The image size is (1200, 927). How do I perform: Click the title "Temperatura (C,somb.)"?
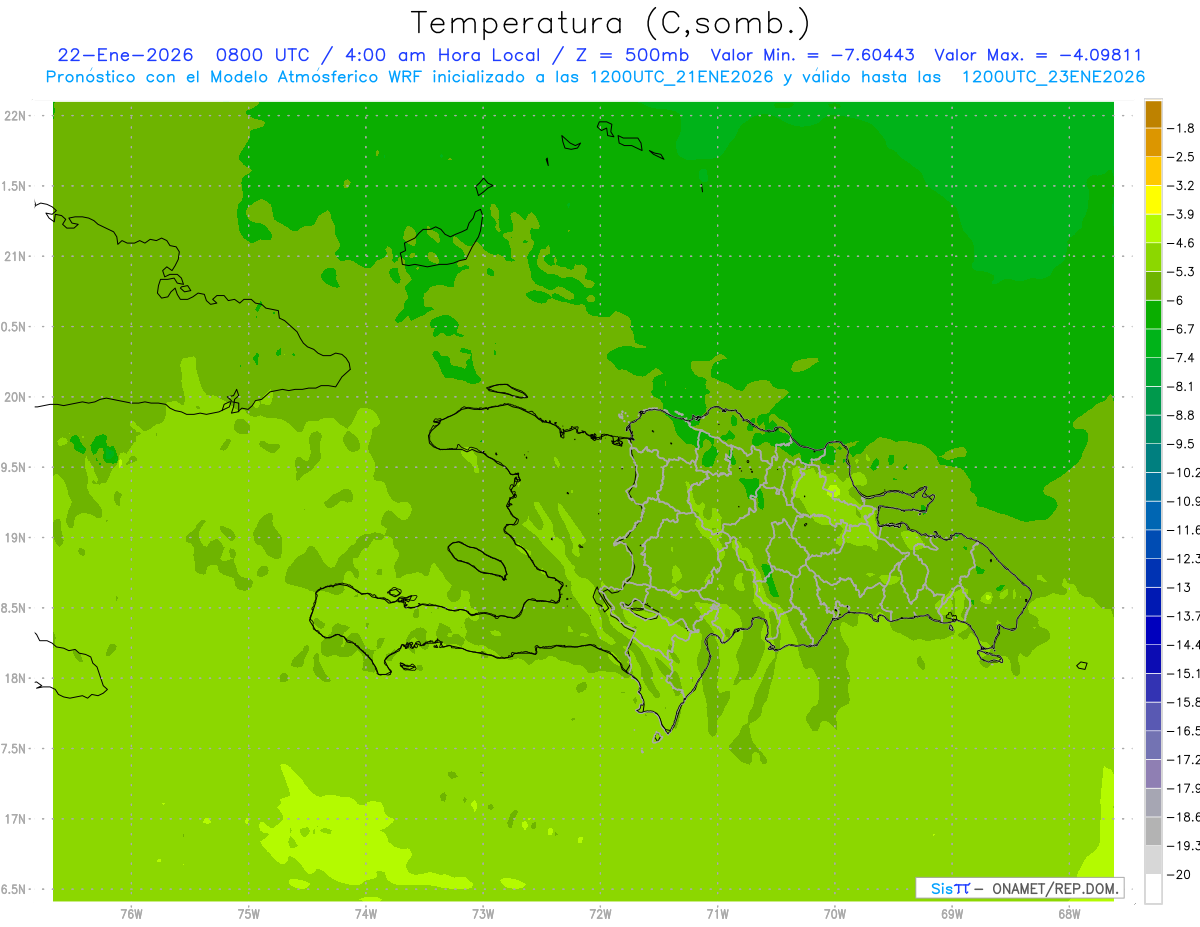pos(610,23)
